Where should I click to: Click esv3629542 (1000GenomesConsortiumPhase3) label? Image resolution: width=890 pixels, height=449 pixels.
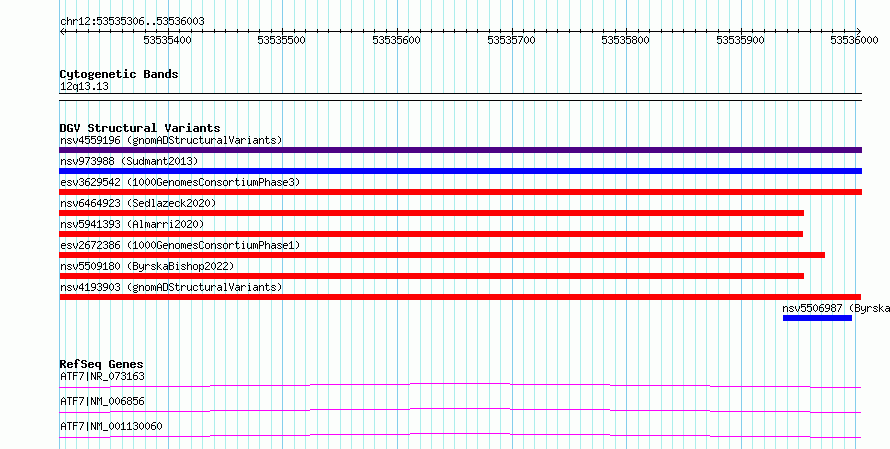pyautogui.click(x=180, y=182)
